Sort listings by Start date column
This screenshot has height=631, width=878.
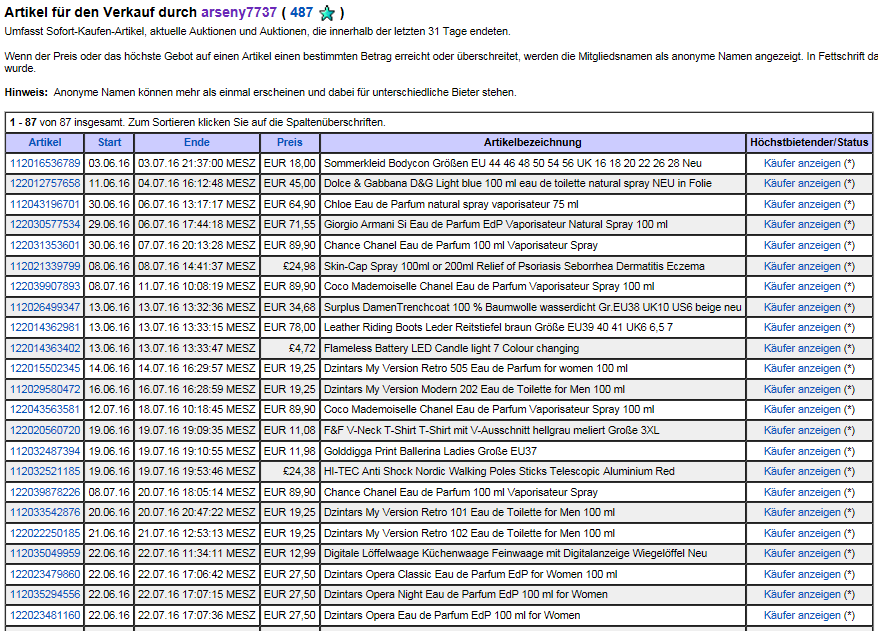109,142
